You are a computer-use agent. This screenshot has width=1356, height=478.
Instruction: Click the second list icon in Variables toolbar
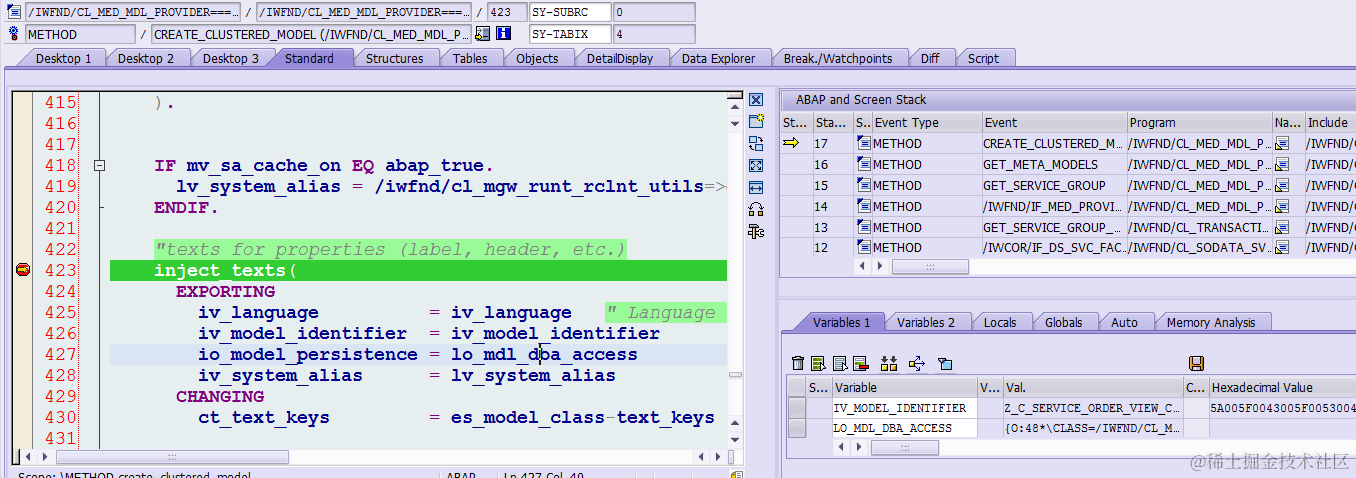tap(839, 363)
